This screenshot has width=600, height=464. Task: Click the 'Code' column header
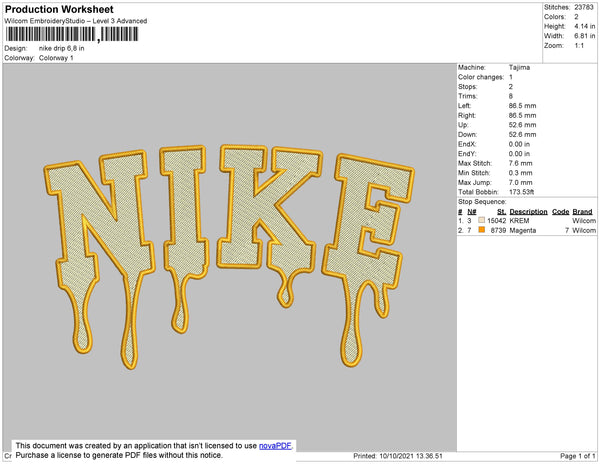coord(561,212)
